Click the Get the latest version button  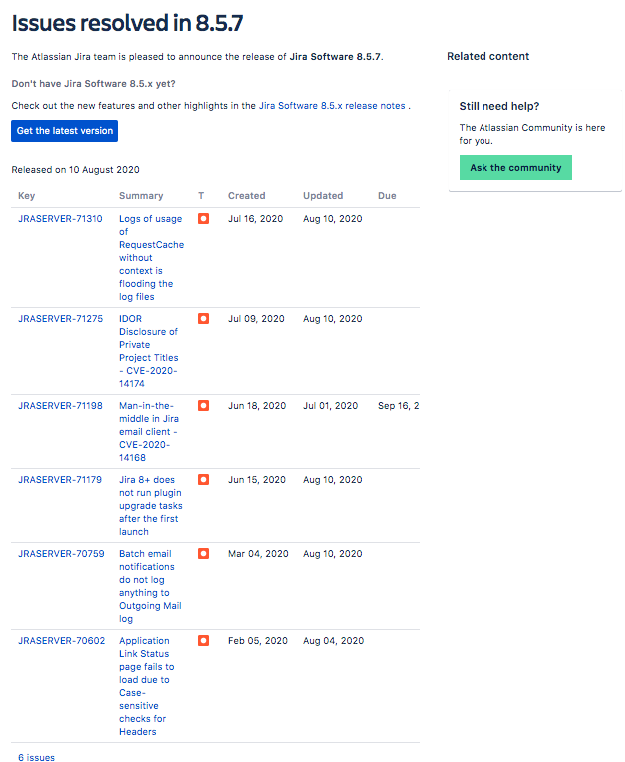pyautogui.click(x=65, y=131)
